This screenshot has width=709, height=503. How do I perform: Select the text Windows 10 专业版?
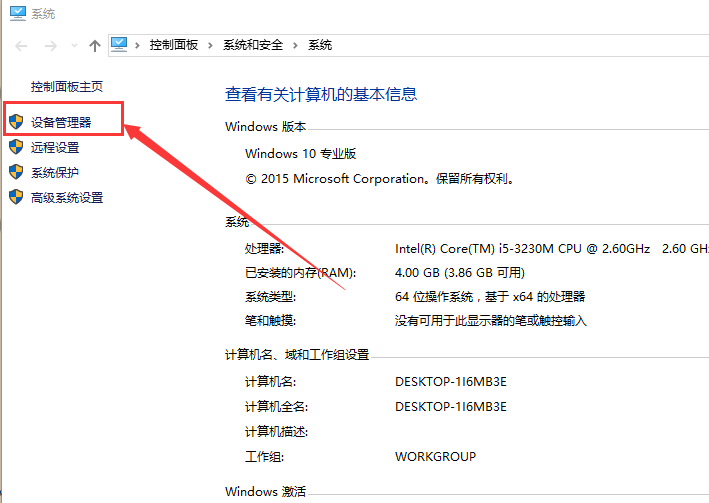click(301, 154)
